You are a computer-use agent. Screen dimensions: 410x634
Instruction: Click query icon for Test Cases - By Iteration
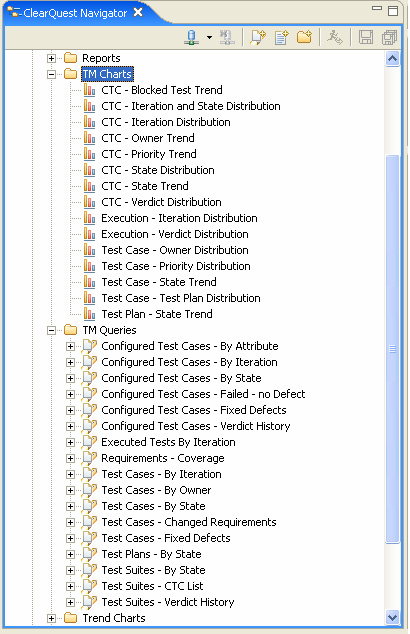click(x=89, y=474)
